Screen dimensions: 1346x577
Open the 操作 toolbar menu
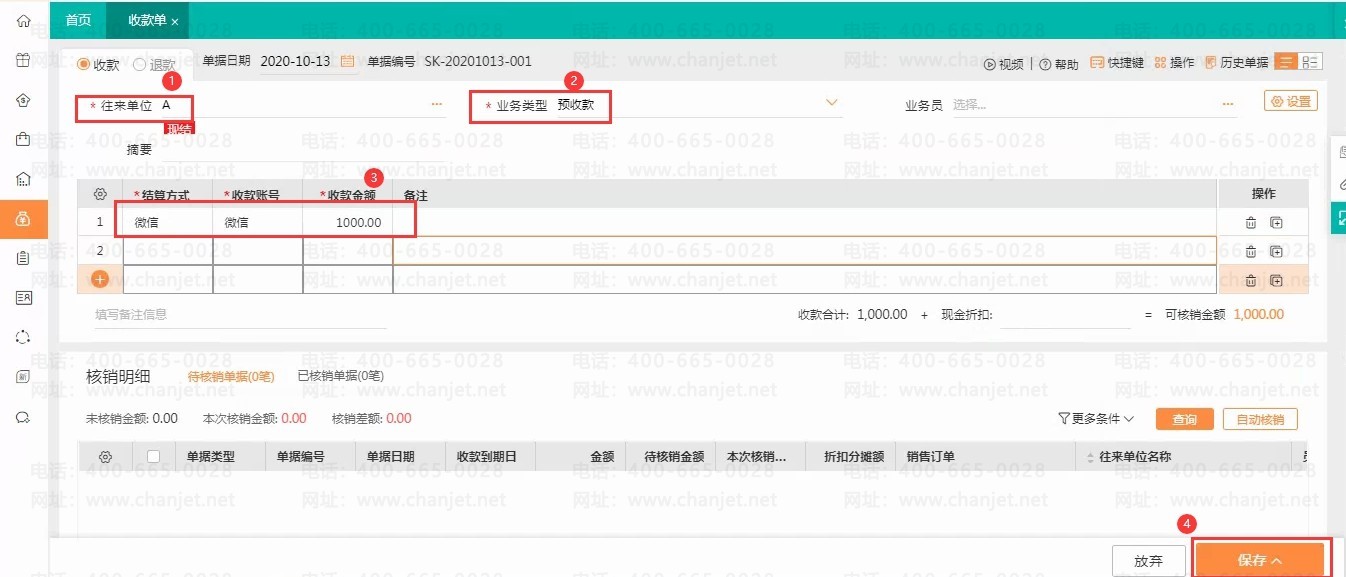pyautogui.click(x=1174, y=63)
